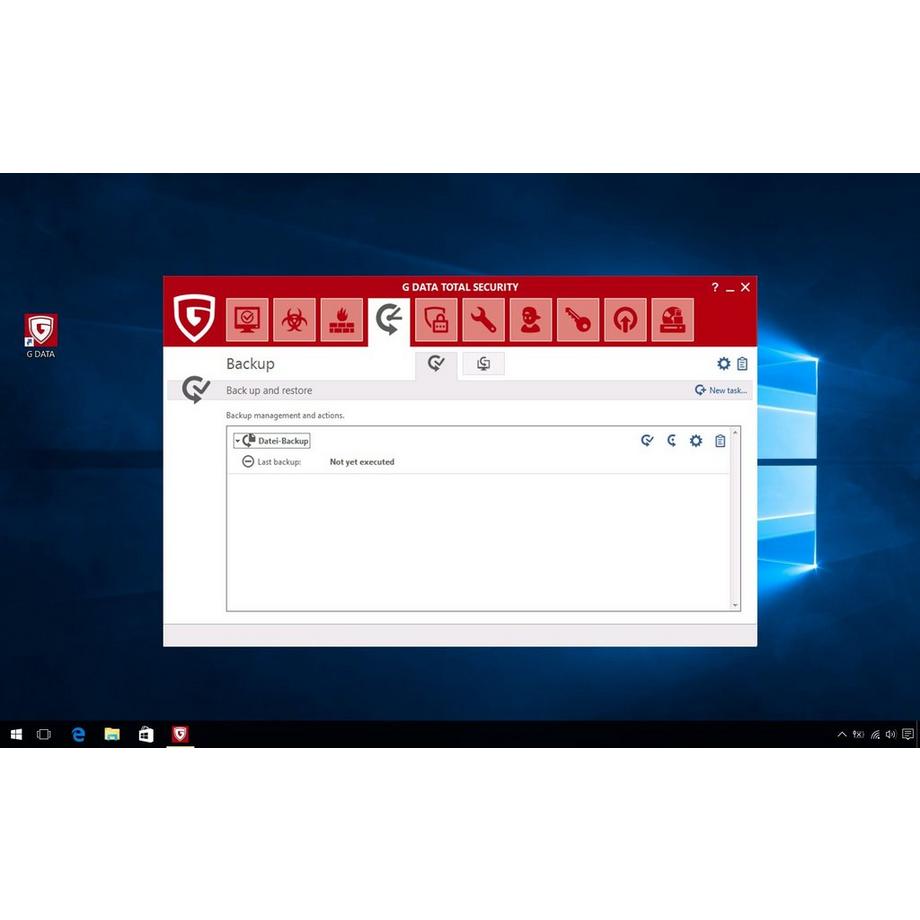Open the Tuner module with wrench icon
Image resolution: width=920 pixels, height=920 pixels.
point(482,319)
